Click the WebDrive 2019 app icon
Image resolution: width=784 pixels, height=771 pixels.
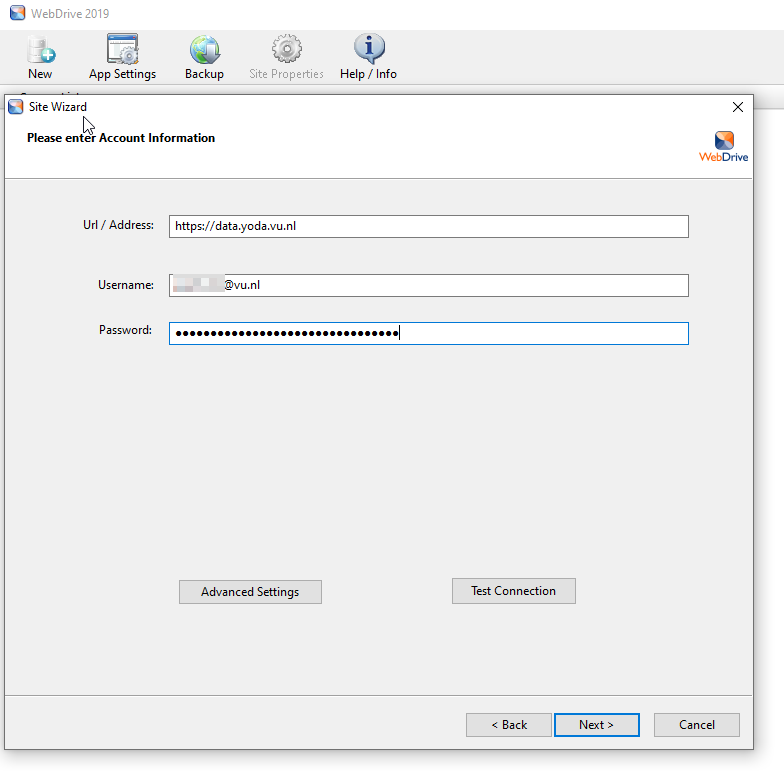click(17, 14)
